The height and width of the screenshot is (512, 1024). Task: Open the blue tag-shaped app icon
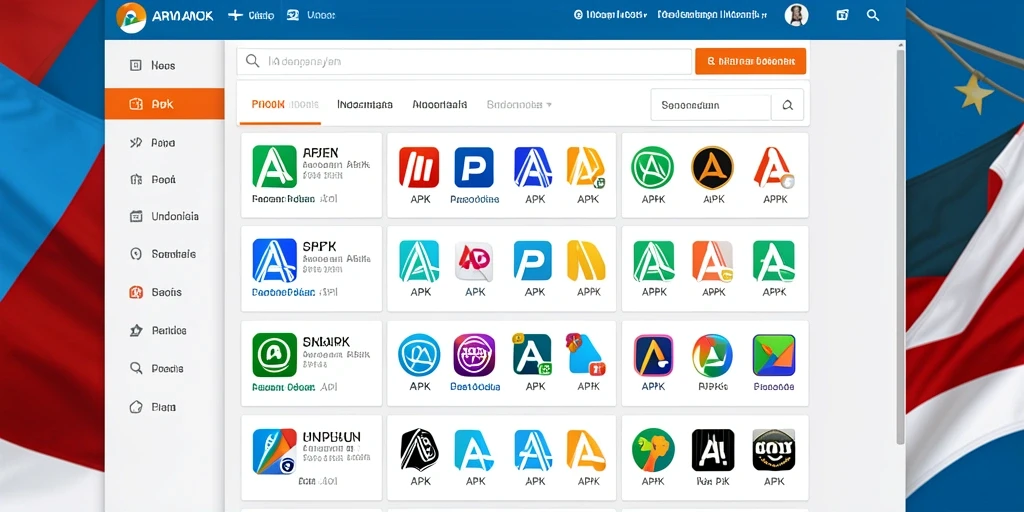coord(586,355)
